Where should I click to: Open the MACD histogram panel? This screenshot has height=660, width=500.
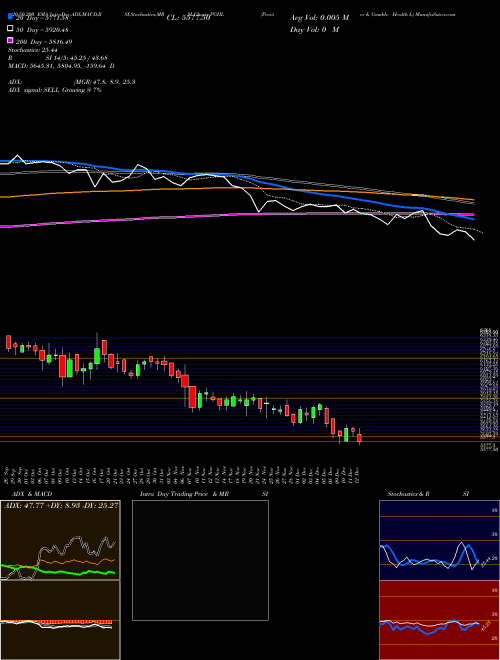[60, 620]
